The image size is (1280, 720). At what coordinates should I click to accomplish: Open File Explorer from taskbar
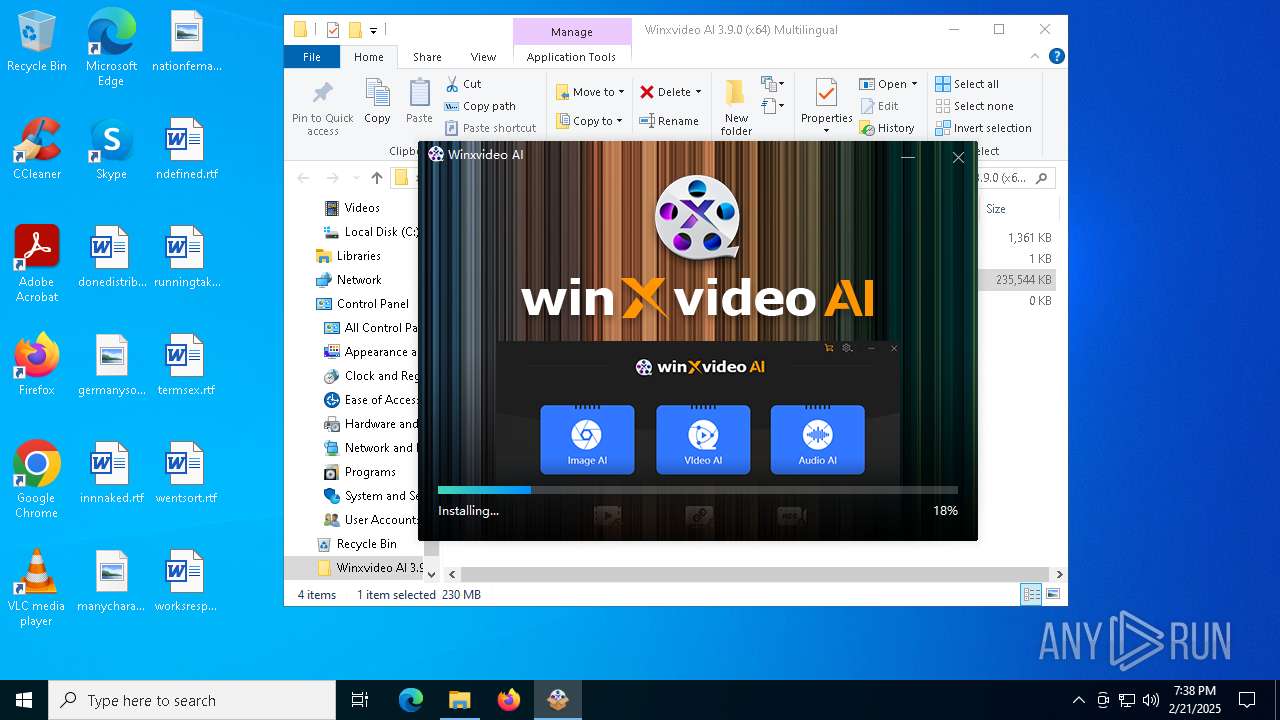(459, 700)
